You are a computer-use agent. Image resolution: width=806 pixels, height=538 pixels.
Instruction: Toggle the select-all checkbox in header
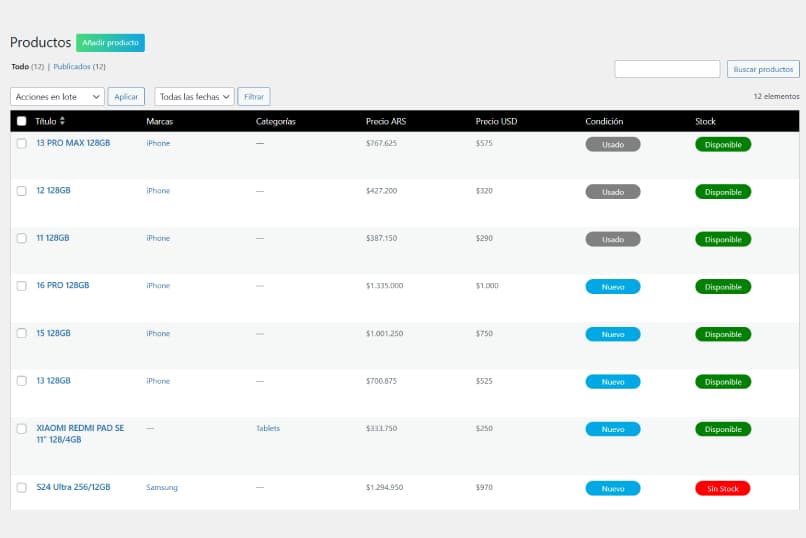pyautogui.click(x=22, y=121)
